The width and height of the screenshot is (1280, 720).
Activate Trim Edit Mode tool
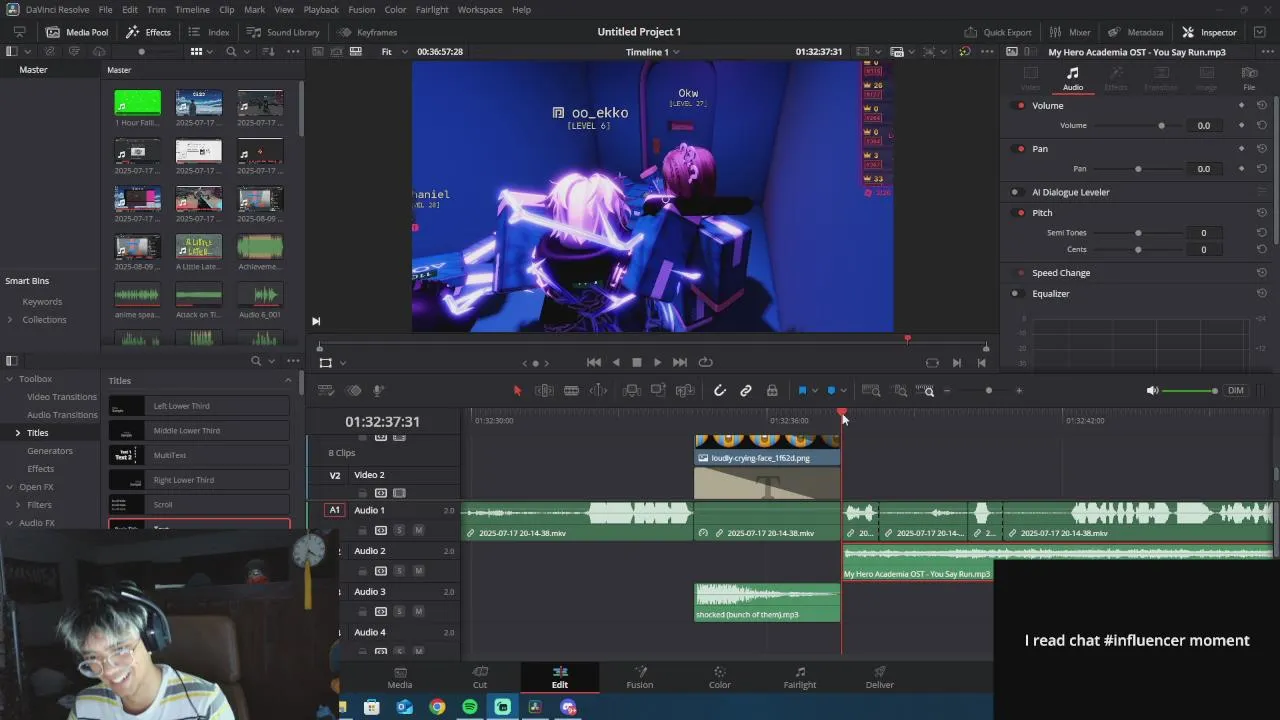(545, 391)
